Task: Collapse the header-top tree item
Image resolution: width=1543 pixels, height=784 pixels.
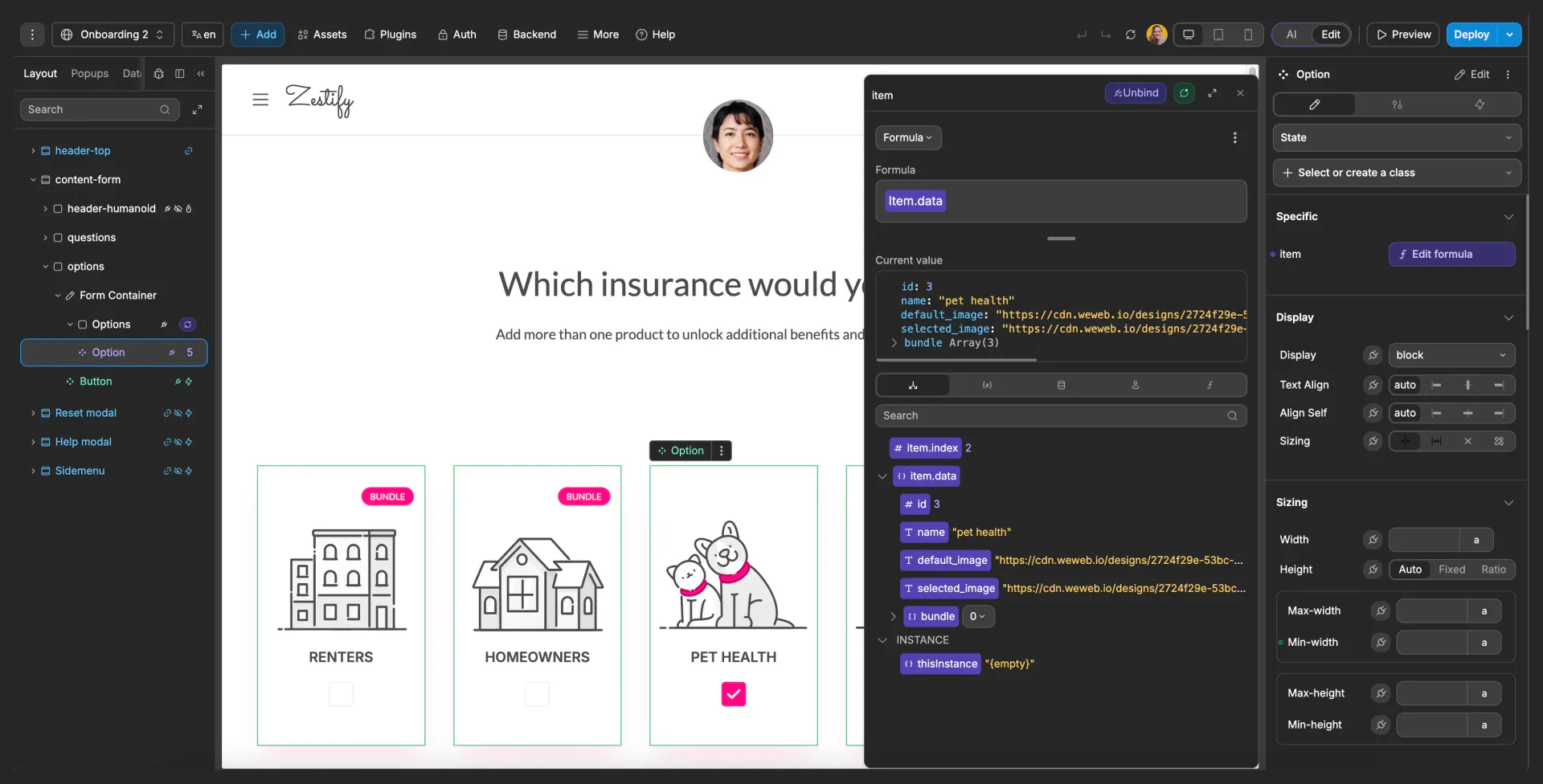Action: [x=32, y=150]
